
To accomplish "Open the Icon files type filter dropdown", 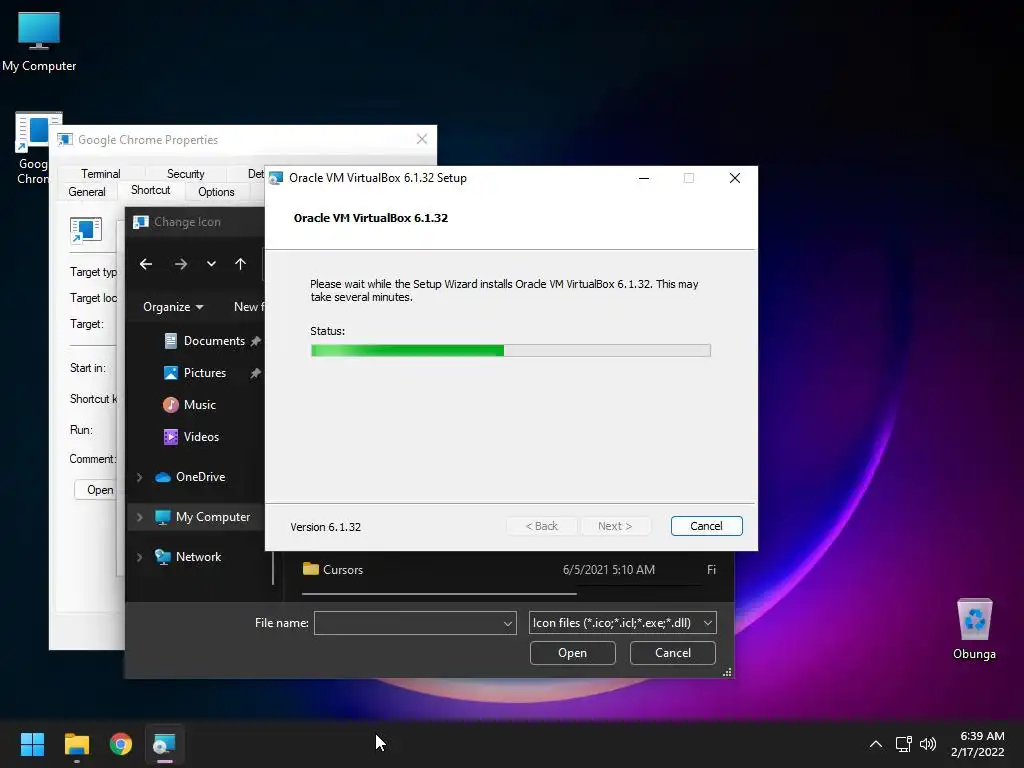I will point(622,623).
